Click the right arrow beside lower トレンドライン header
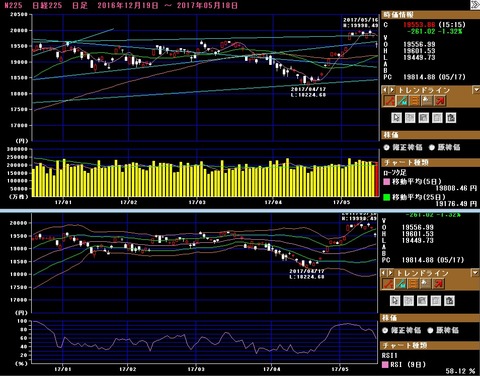 point(390,273)
